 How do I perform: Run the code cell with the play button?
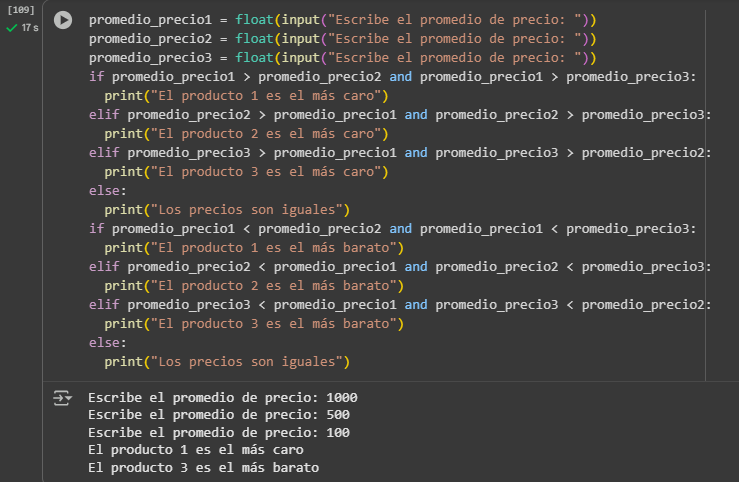coord(63,20)
